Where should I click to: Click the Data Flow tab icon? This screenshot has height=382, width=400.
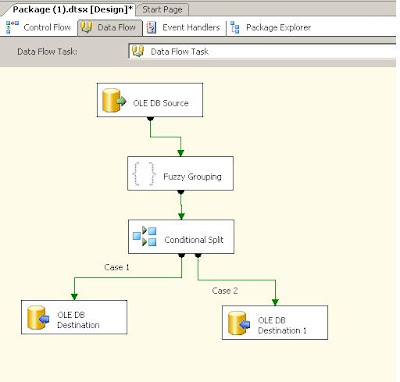click(x=87, y=27)
